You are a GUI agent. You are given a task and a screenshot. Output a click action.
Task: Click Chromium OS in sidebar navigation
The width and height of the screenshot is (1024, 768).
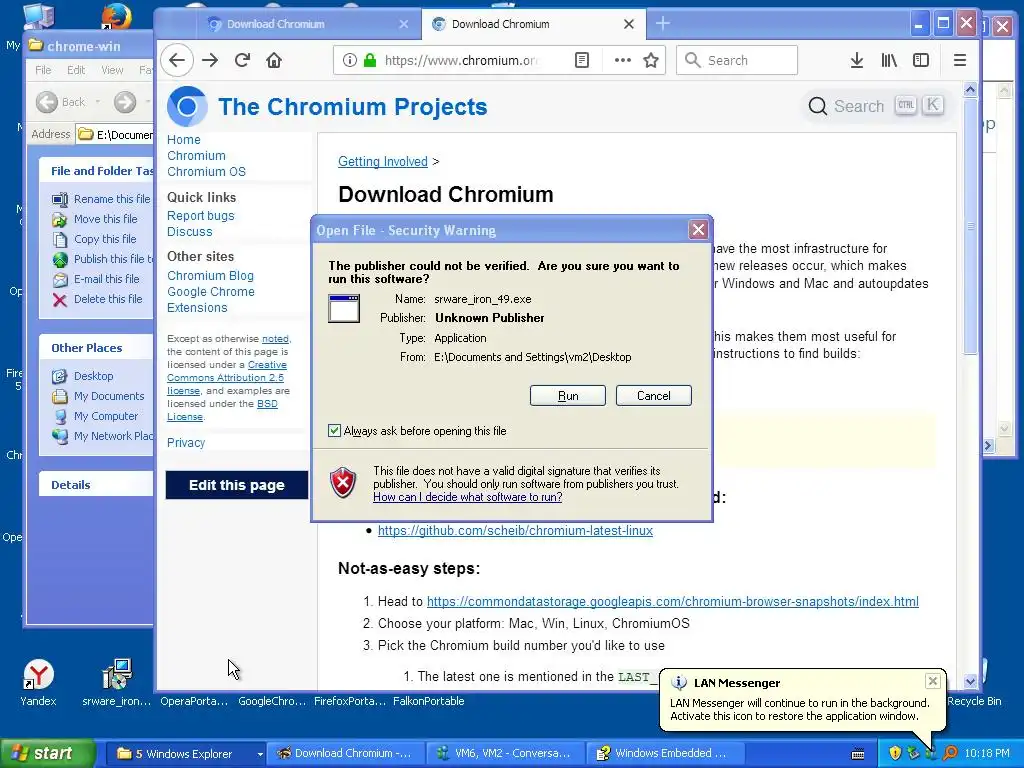(206, 172)
